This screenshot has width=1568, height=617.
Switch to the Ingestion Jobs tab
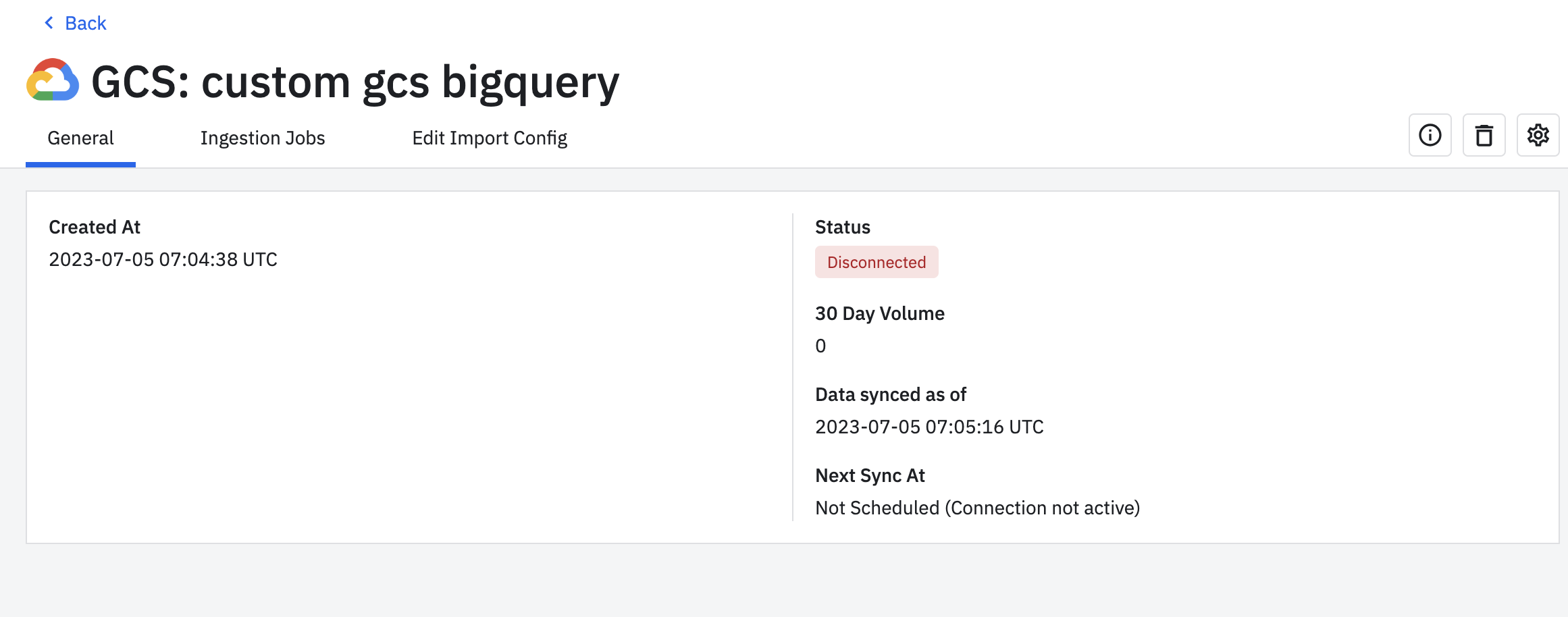click(x=263, y=138)
